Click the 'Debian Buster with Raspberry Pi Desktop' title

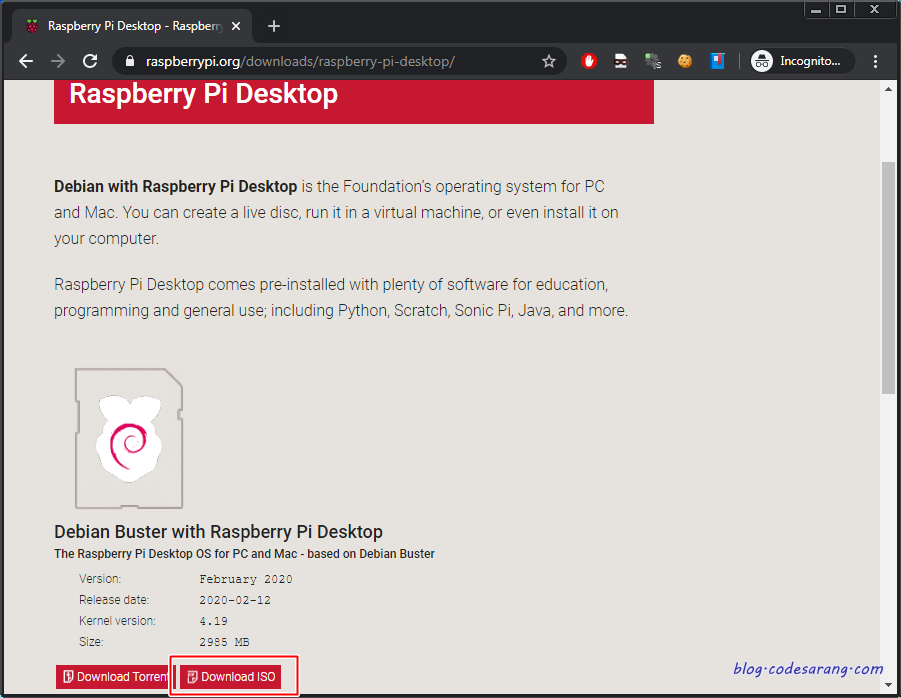(x=218, y=531)
